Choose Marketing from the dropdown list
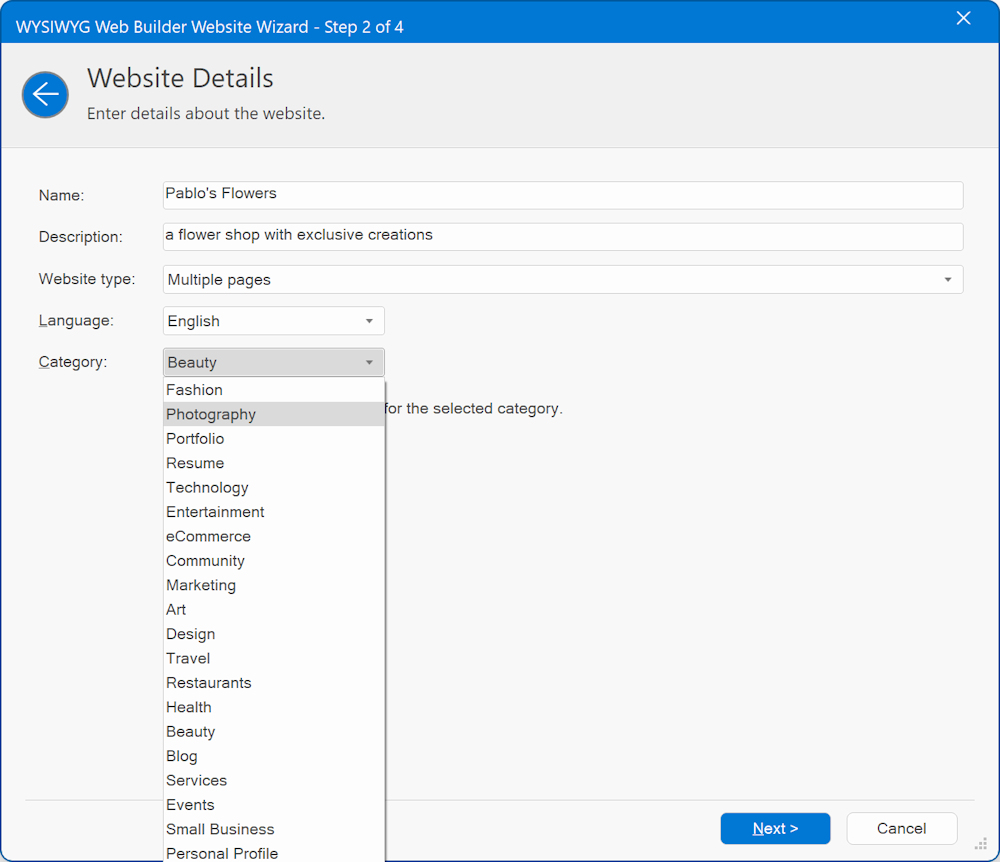The image size is (1000, 862). click(201, 585)
